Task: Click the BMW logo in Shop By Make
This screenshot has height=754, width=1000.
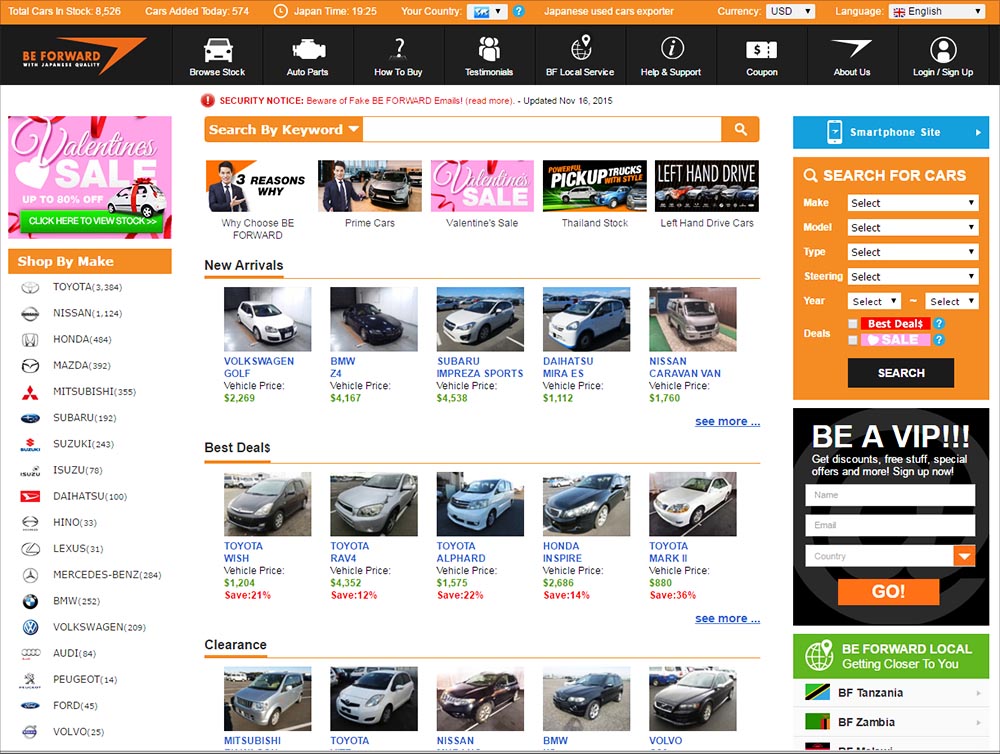Action: 30,602
